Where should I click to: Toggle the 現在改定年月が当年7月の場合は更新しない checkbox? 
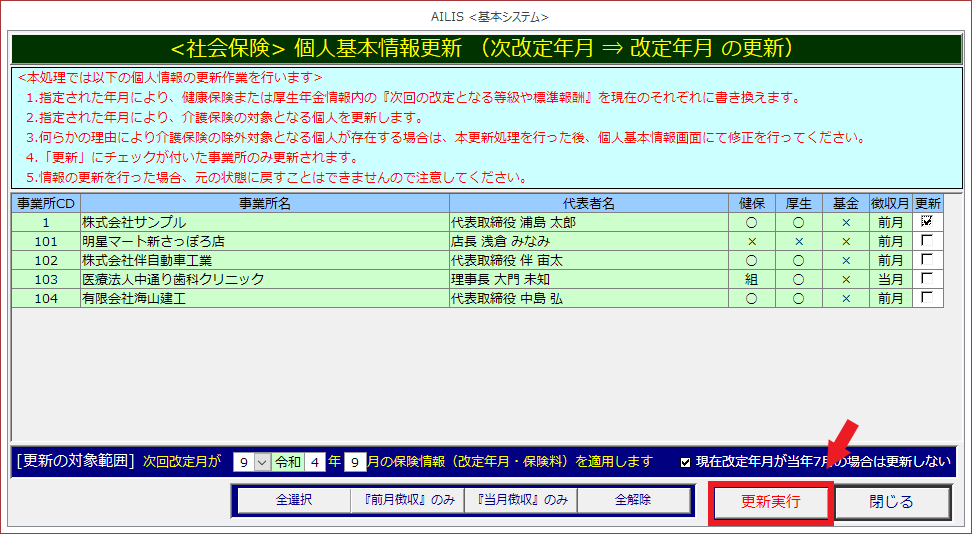685,462
